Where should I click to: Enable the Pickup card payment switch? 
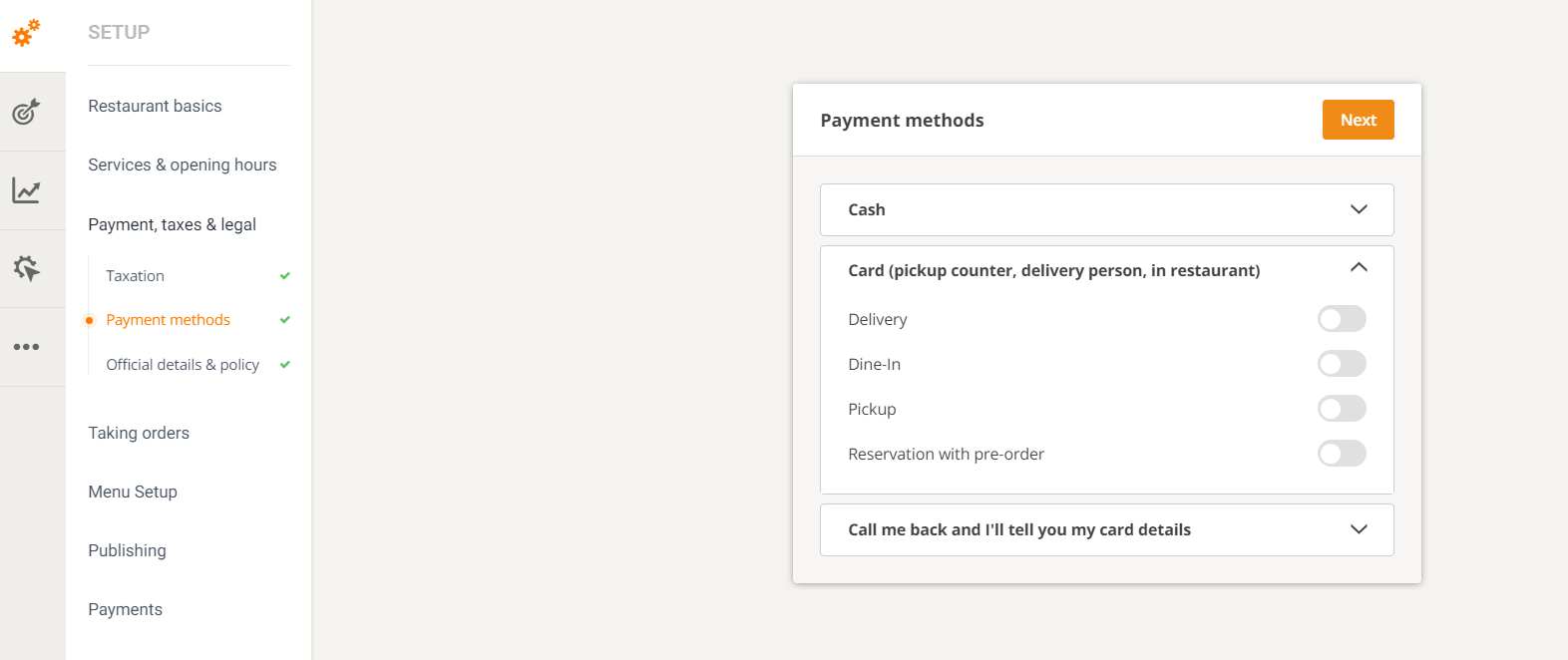(1342, 408)
